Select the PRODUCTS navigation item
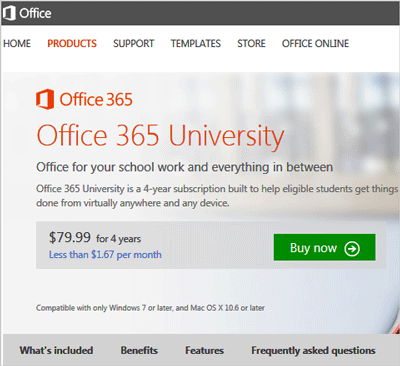Viewport: 400px width, 366px height. pos(72,43)
